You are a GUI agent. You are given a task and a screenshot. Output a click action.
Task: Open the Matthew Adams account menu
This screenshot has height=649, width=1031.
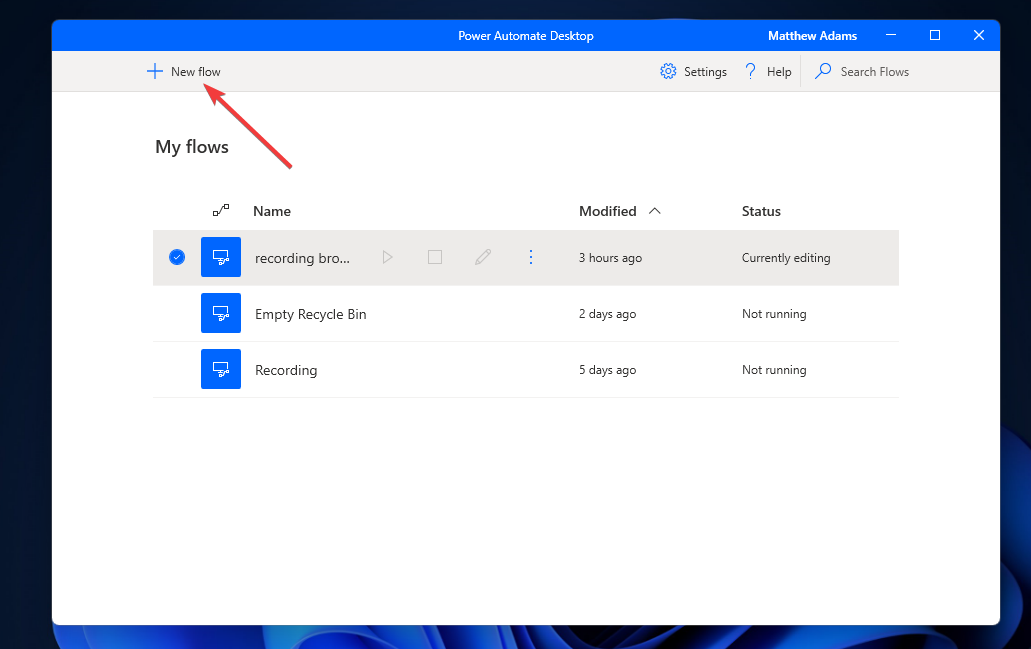812,36
